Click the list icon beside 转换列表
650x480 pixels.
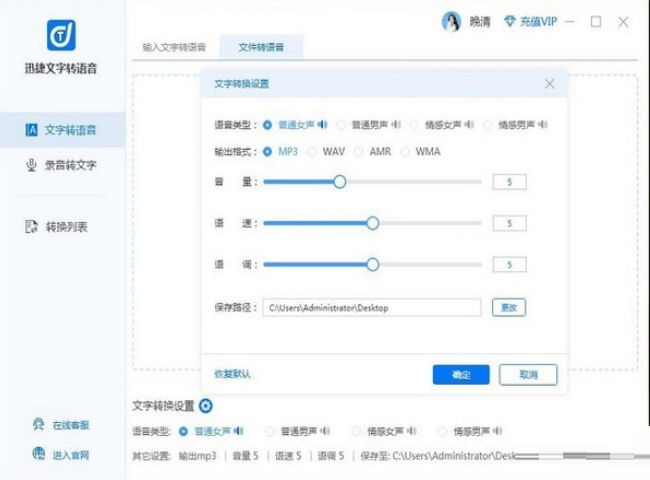point(32,227)
